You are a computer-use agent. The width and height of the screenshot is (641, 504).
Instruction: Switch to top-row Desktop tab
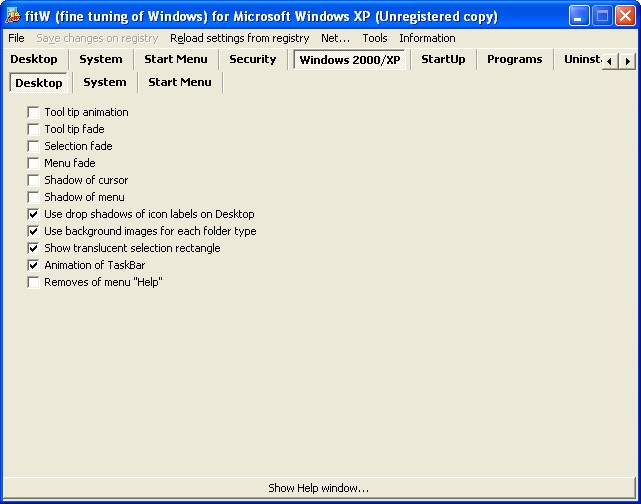coord(34,59)
